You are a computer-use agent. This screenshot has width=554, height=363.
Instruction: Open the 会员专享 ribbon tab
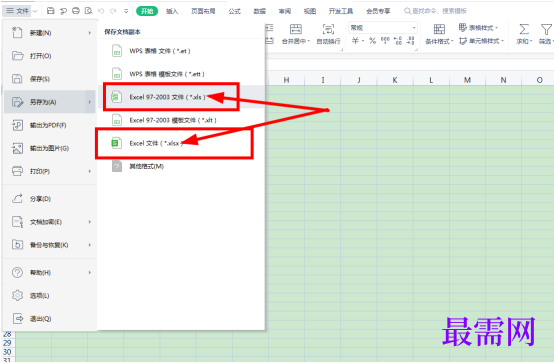[378, 11]
